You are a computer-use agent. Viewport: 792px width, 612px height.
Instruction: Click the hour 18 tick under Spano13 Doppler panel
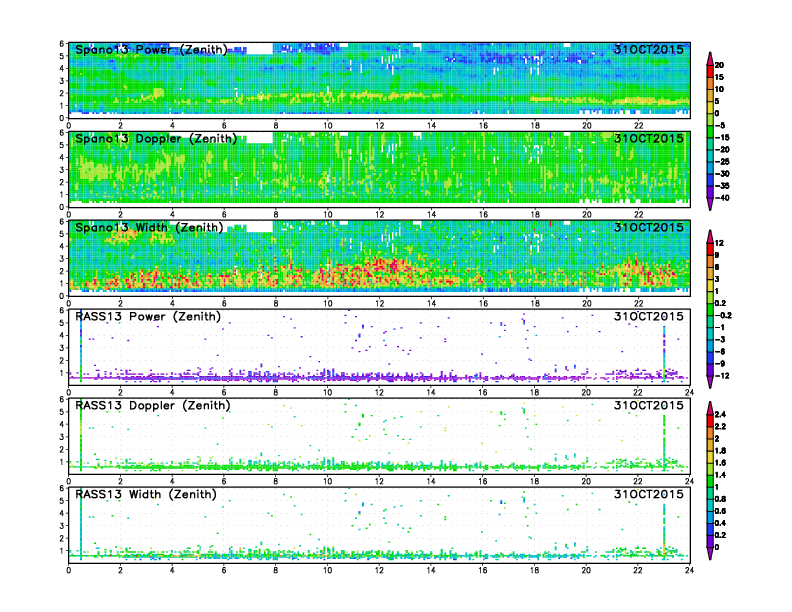[535, 214]
